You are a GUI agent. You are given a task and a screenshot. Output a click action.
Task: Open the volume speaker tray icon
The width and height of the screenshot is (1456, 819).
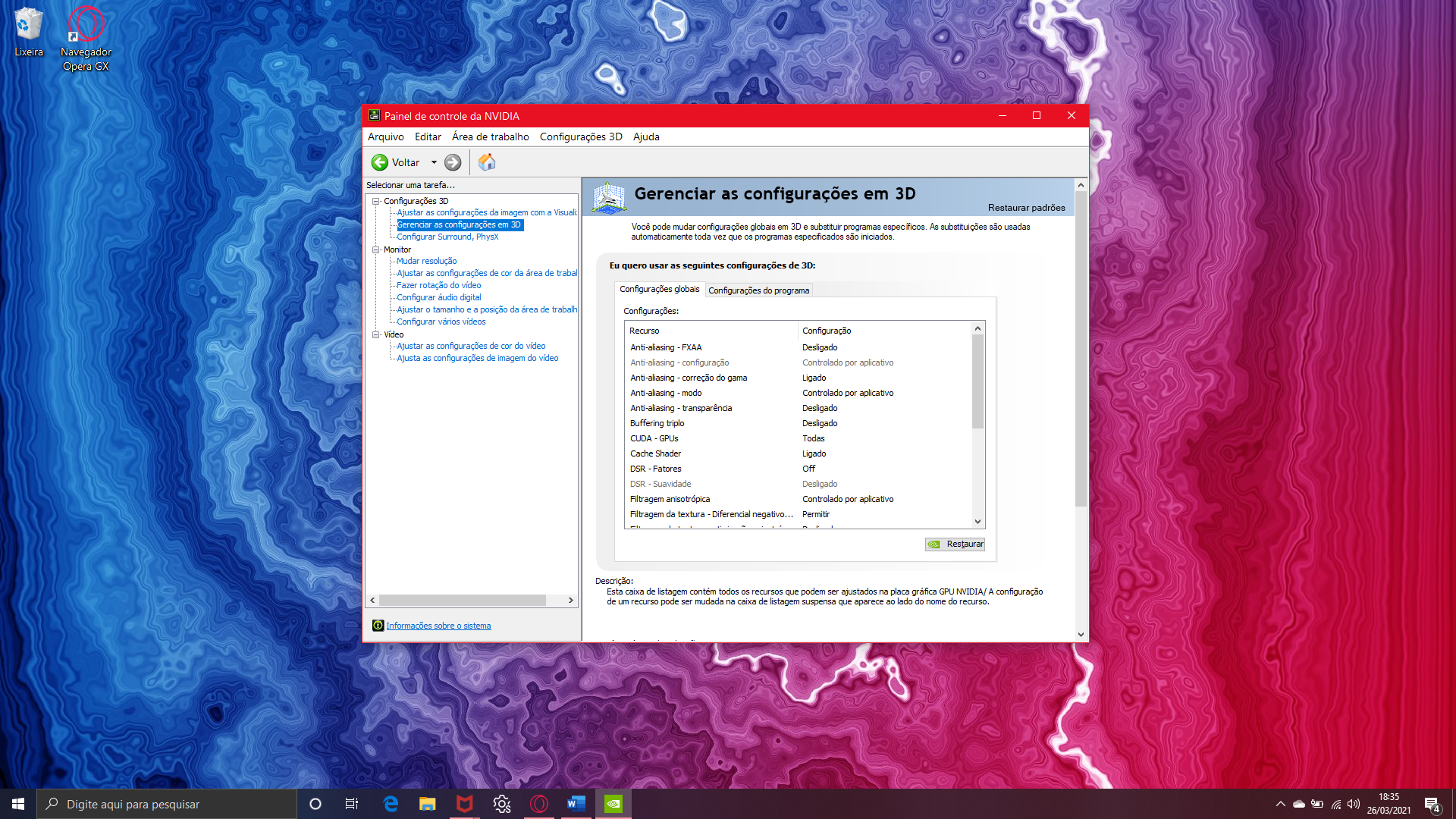coord(1354,804)
